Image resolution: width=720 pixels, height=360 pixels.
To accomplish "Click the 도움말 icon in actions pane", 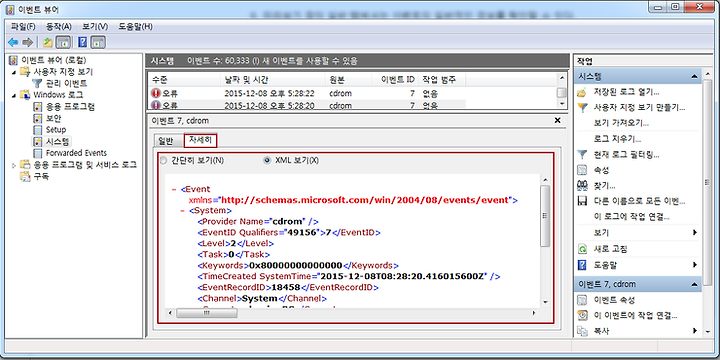I will 582,265.
